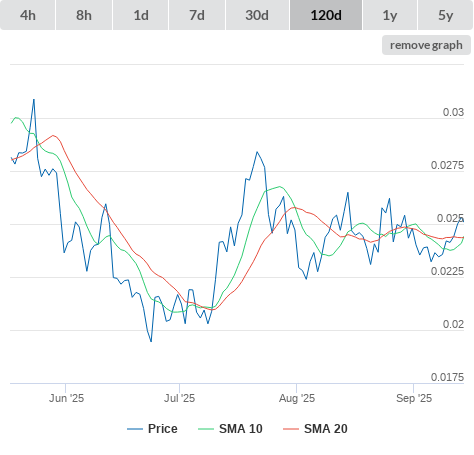This screenshot has height=455, width=474.
Task: Click the Sep '25 axis tick label
Action: coord(414,398)
